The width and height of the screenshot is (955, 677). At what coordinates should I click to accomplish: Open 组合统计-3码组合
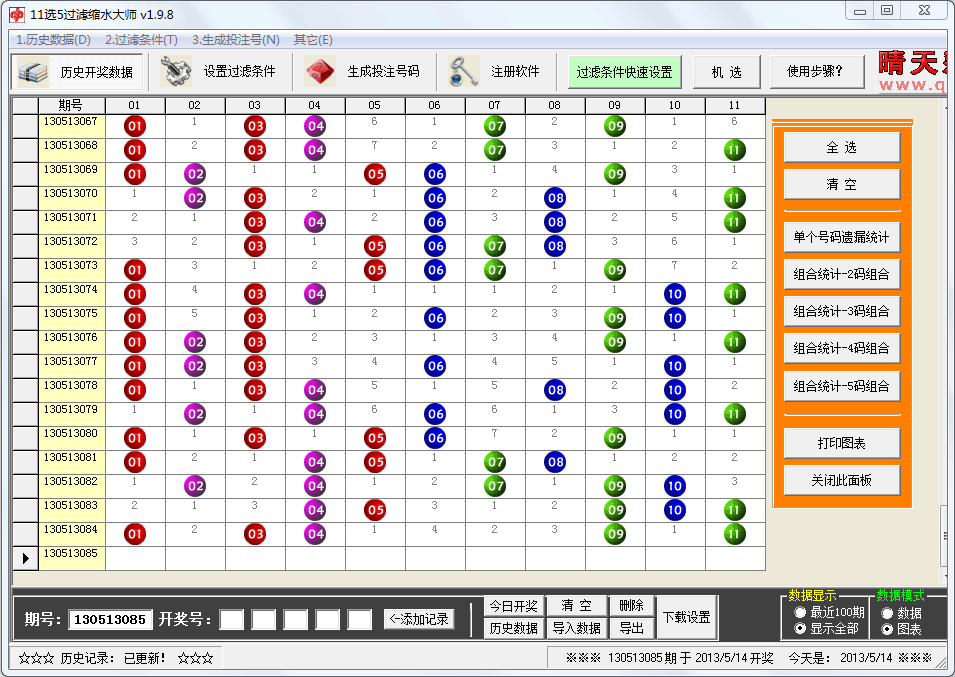pyautogui.click(x=841, y=311)
